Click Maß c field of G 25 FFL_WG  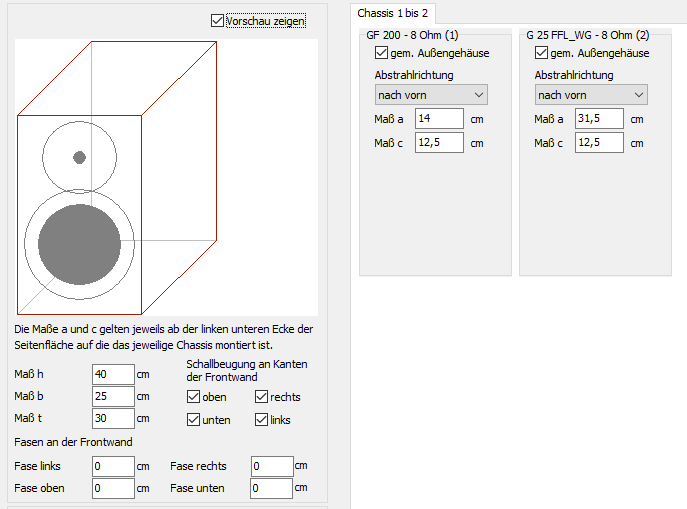[x=599, y=142]
